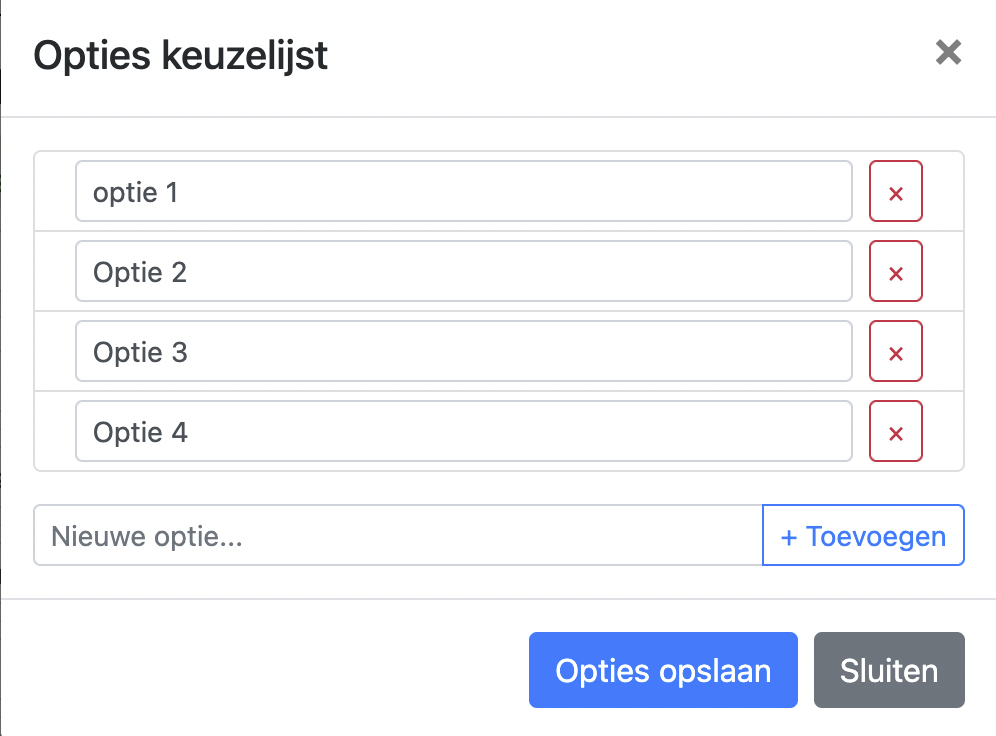Add option via Toevoegen button
The width and height of the screenshot is (996, 736).
(863, 535)
